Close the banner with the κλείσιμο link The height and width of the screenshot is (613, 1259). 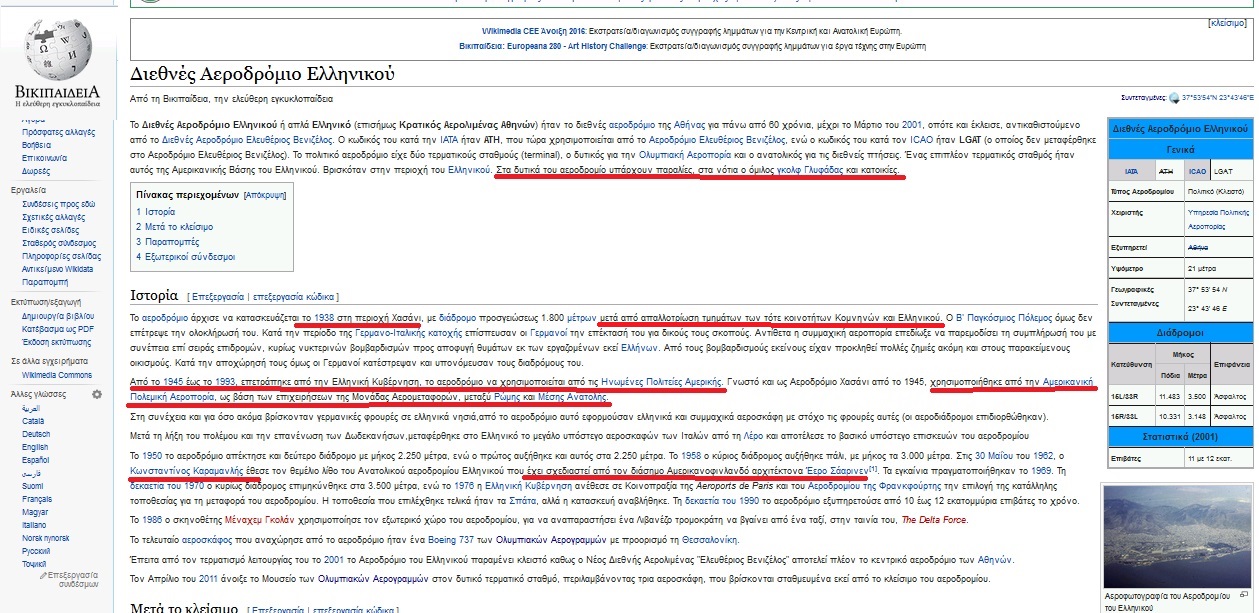tap(1227, 22)
